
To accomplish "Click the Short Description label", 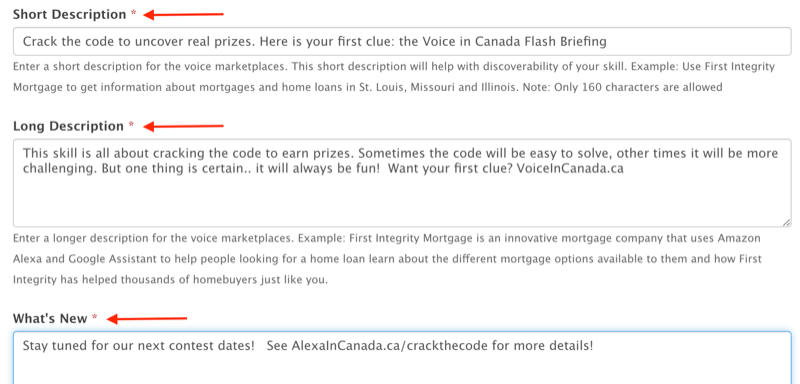I will point(69,14).
